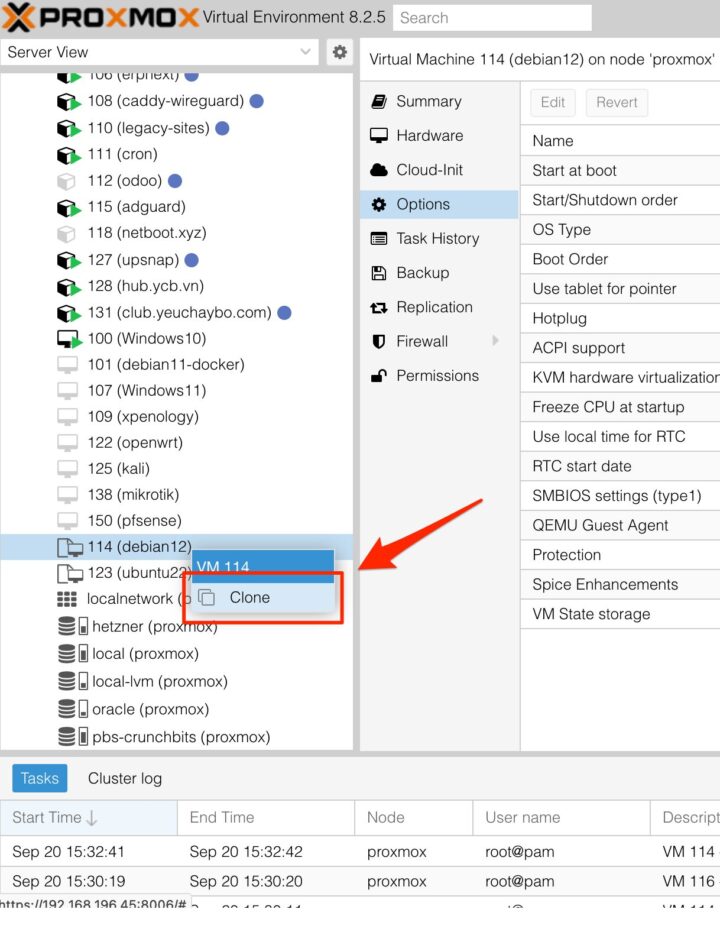The image size is (720, 932).
Task: Click in the Search field
Action: pyautogui.click(x=491, y=18)
